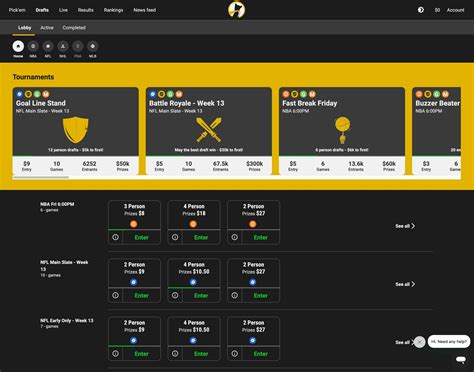Filter lobby by PGA icon
The width and height of the screenshot is (474, 372).
pos(78,46)
